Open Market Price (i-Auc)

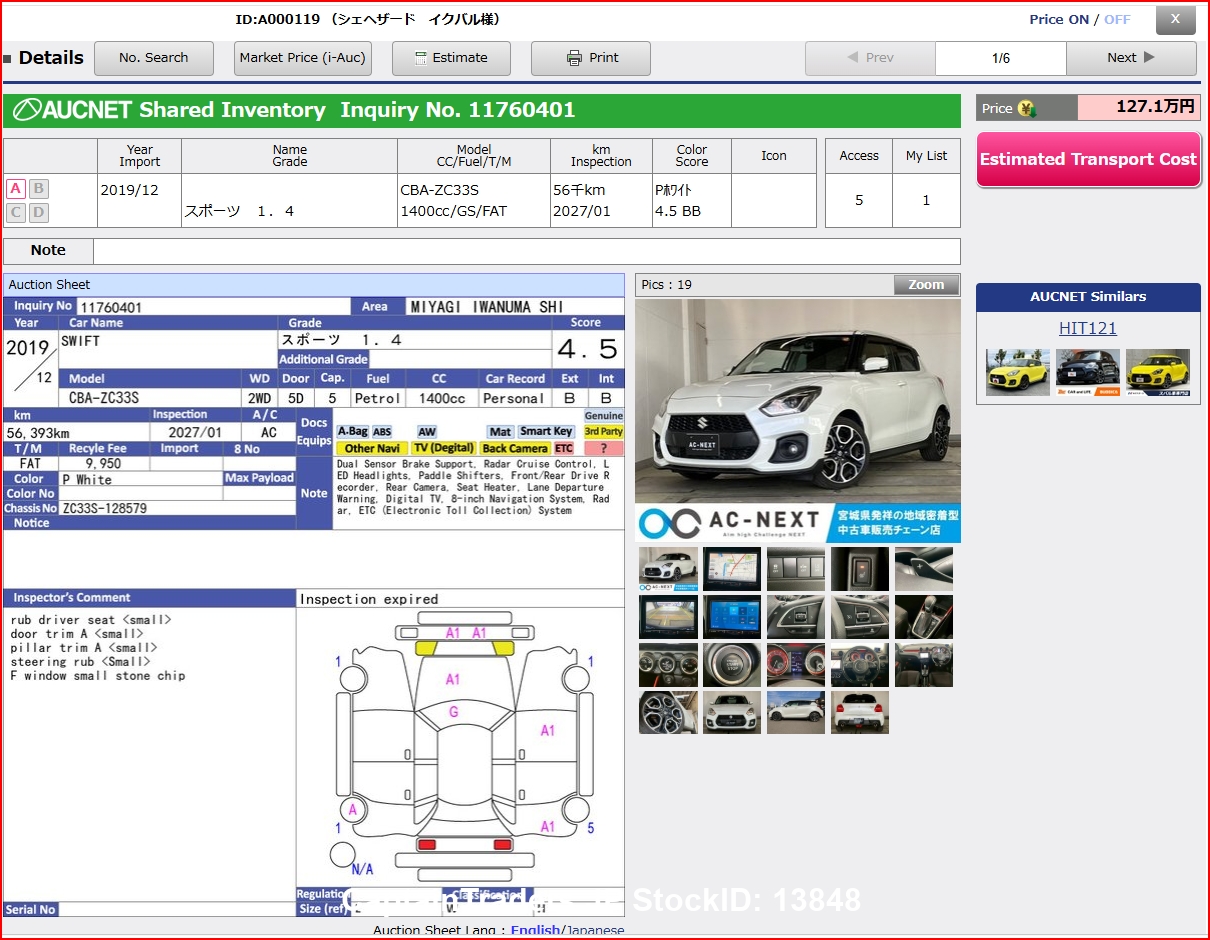tap(303, 58)
